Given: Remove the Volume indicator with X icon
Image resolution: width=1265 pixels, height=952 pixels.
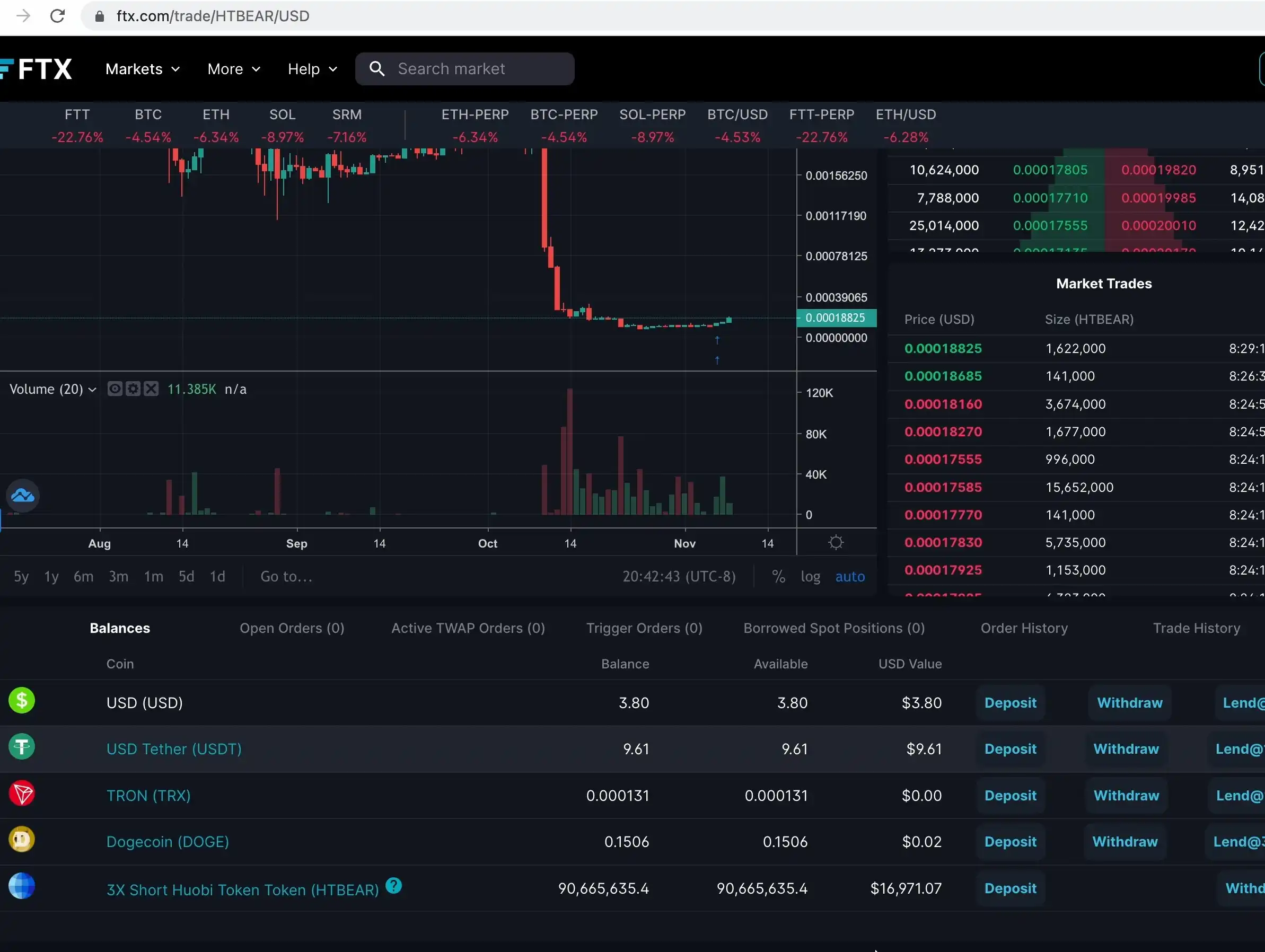Looking at the screenshot, I should point(151,389).
